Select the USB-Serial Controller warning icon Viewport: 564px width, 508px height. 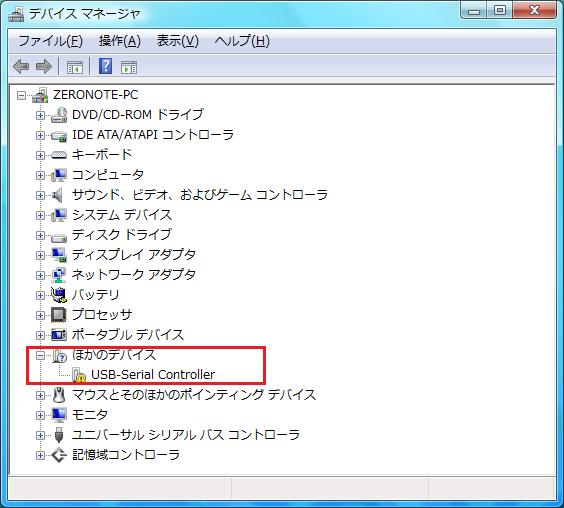point(79,375)
